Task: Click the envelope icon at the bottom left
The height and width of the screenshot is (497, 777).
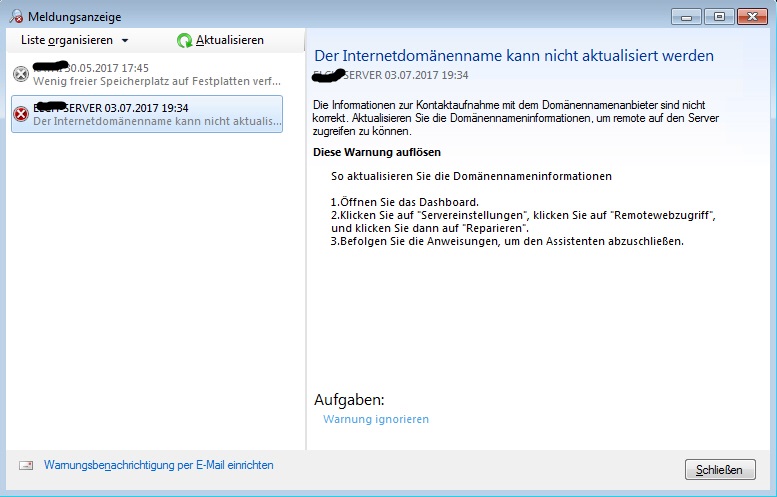Action: 26,466
